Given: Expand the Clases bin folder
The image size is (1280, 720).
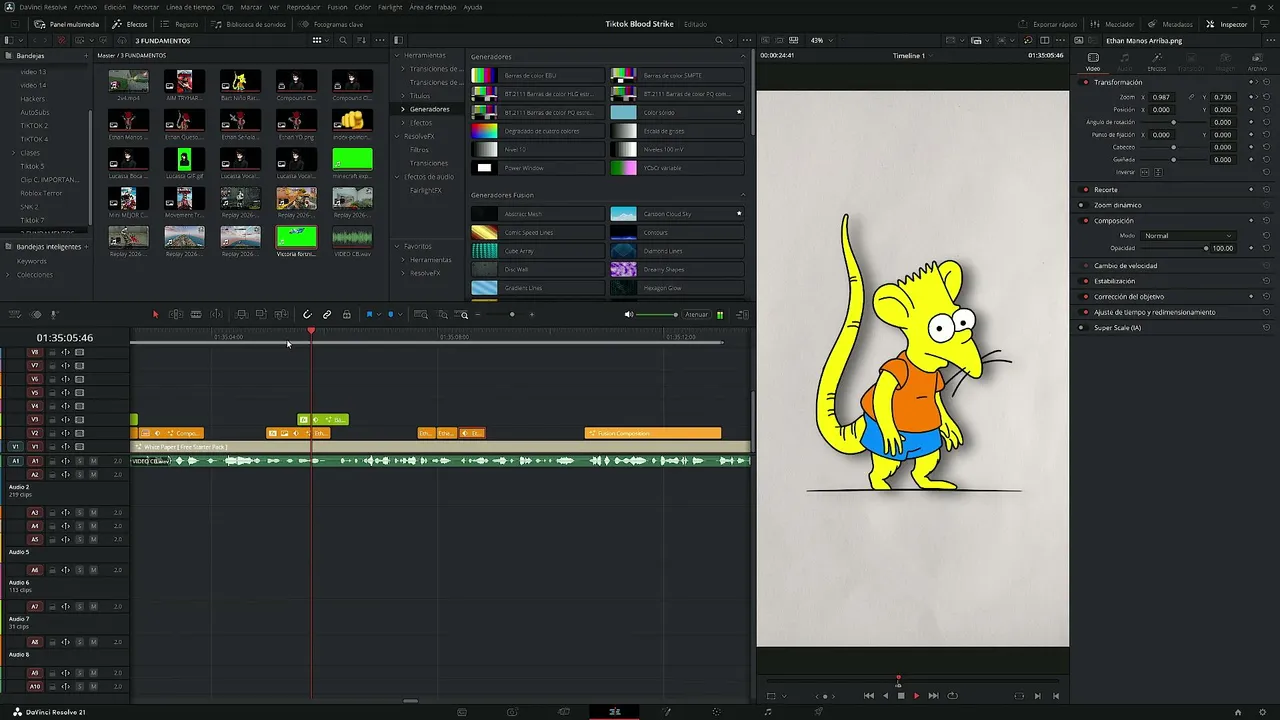Looking at the screenshot, I should 13,153.
